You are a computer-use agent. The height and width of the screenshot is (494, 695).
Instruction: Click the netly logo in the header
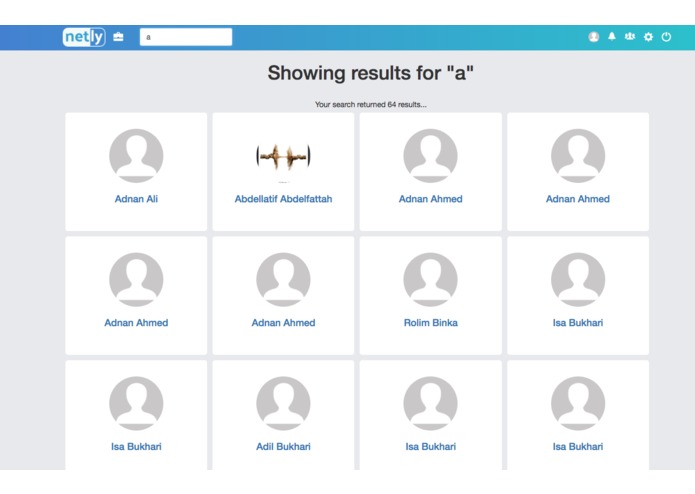[x=84, y=37]
